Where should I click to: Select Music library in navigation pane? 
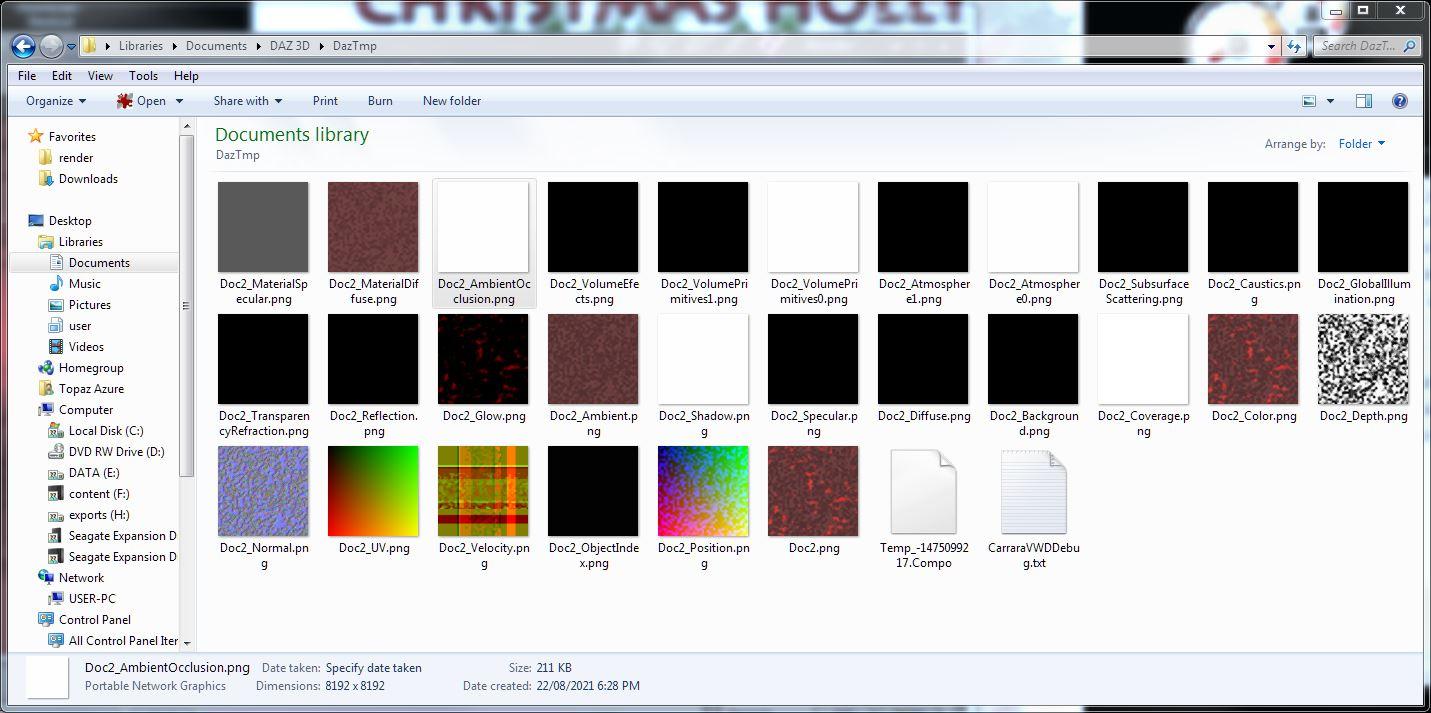pyautogui.click(x=84, y=284)
